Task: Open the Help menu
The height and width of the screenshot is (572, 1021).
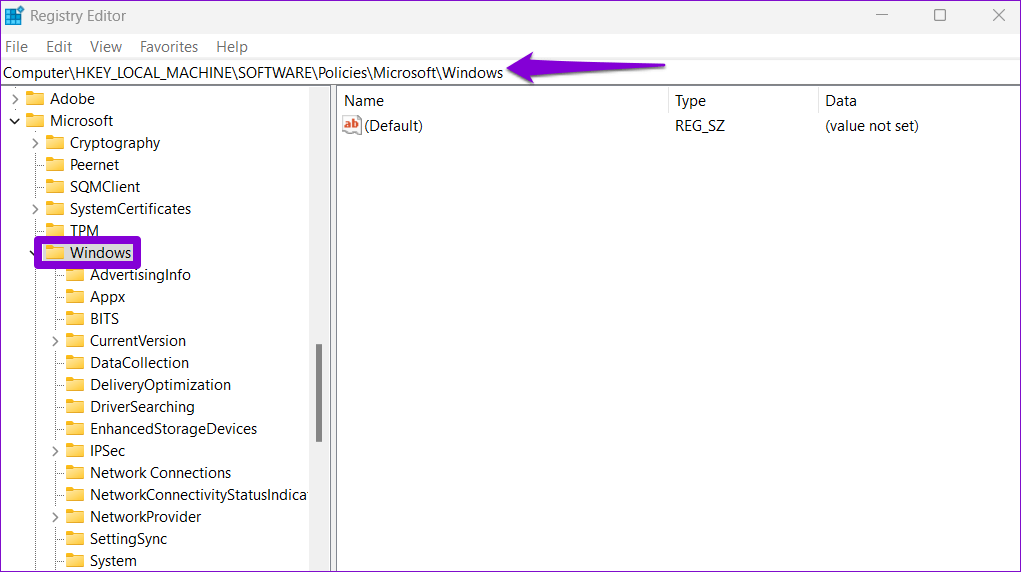Action: [x=232, y=47]
